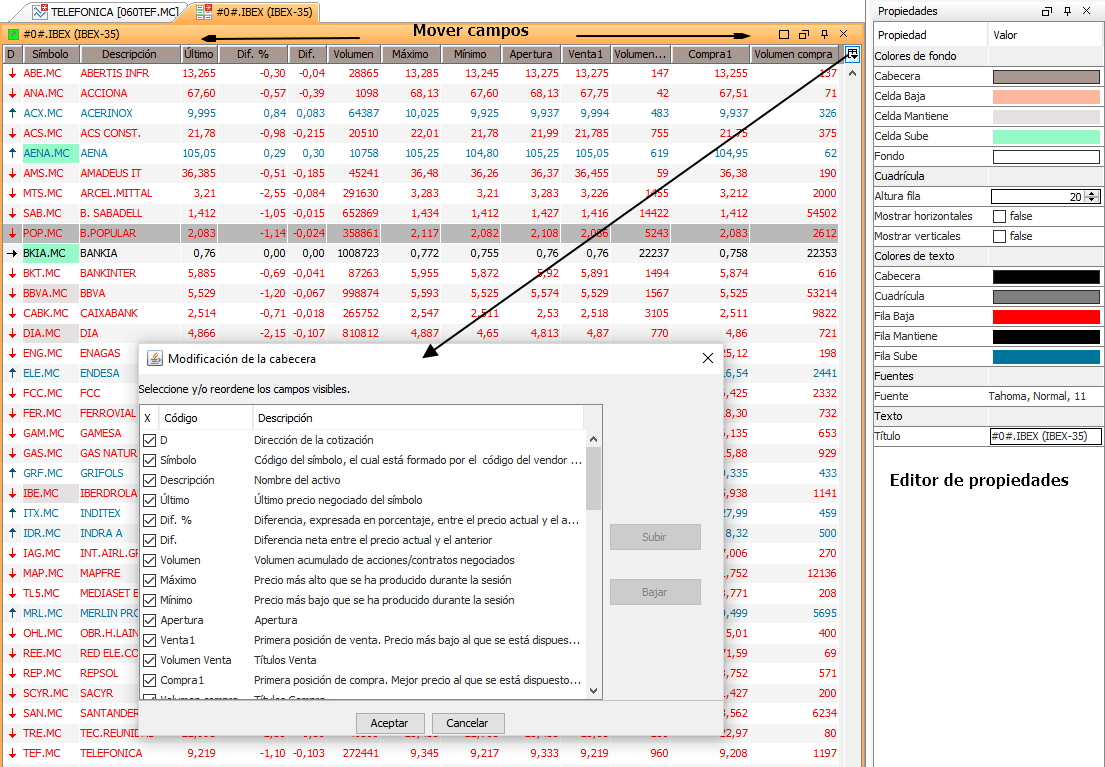
Task: Increase Altura fila with up stepper
Action: click(x=1092, y=194)
